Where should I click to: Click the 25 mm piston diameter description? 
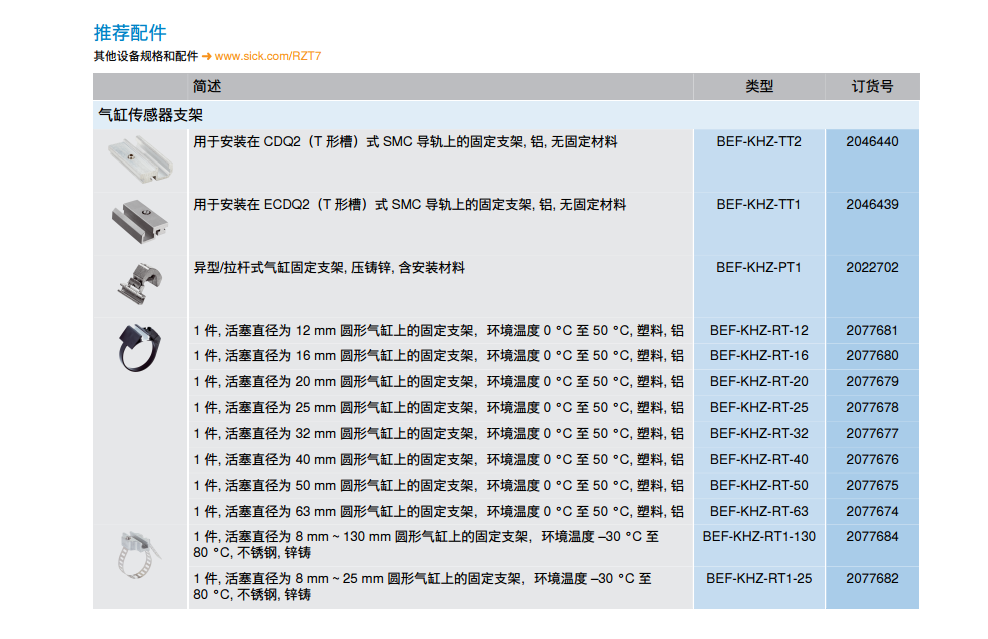click(439, 407)
